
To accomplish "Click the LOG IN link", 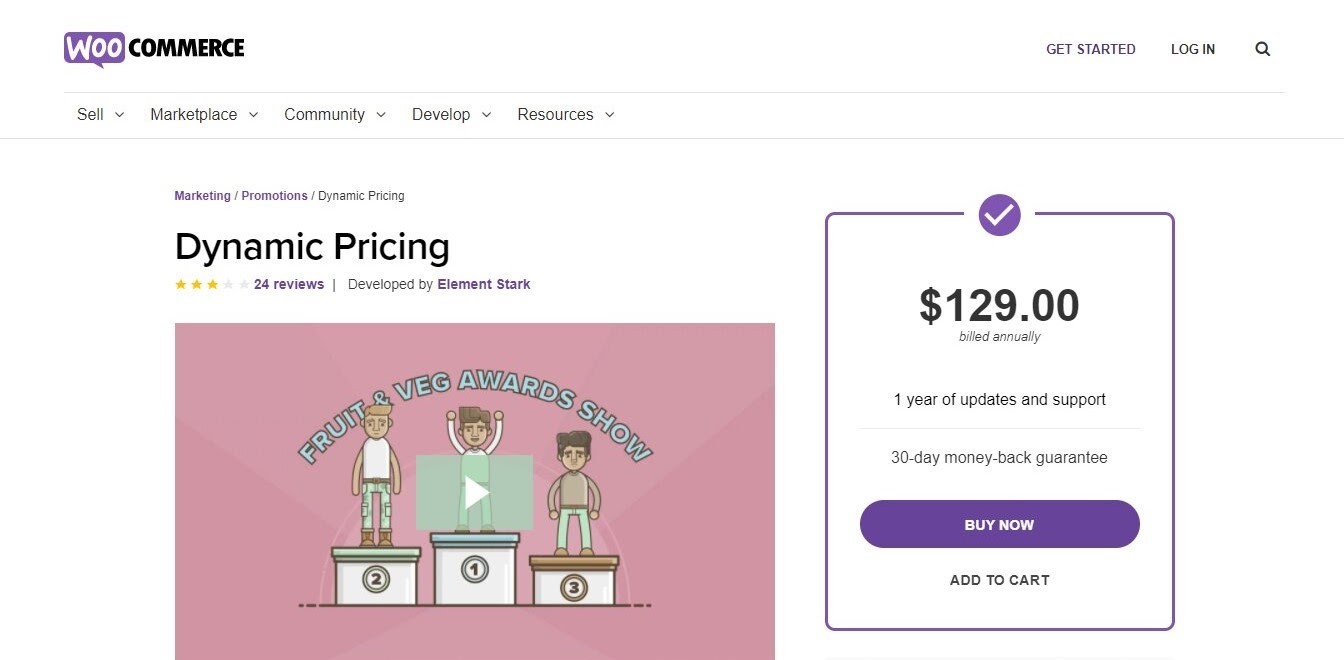I will (1193, 49).
